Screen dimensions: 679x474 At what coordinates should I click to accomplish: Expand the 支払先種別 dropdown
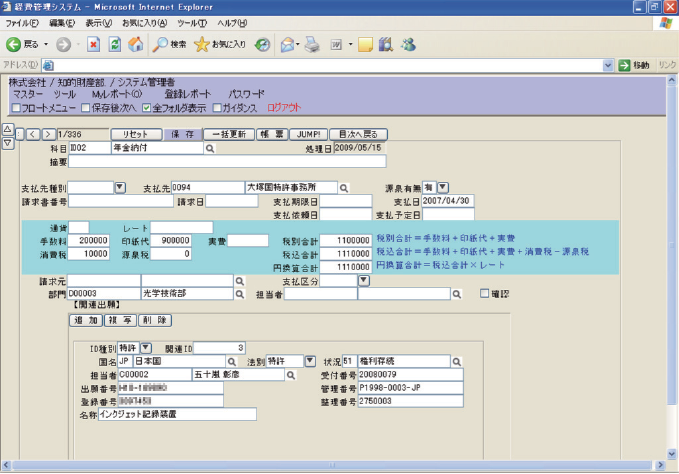tap(120, 187)
